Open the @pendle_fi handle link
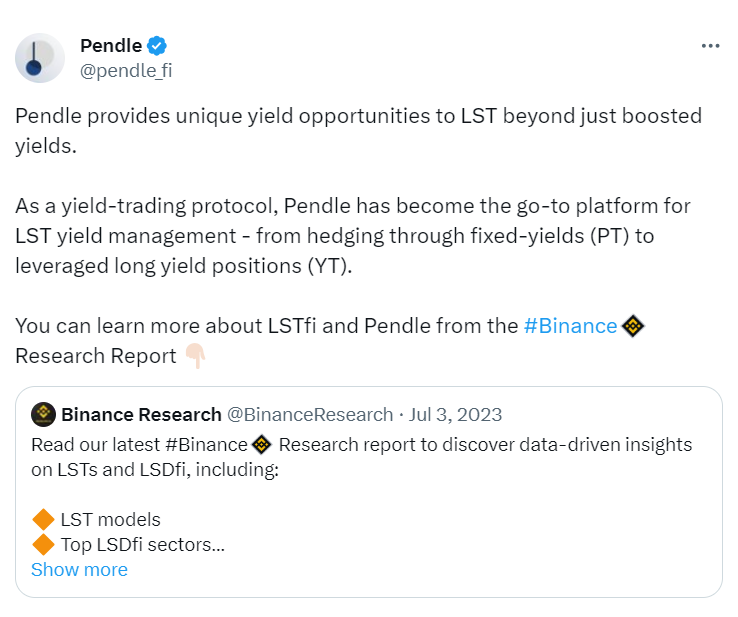Viewport: 738px width, 617px height. (126, 71)
